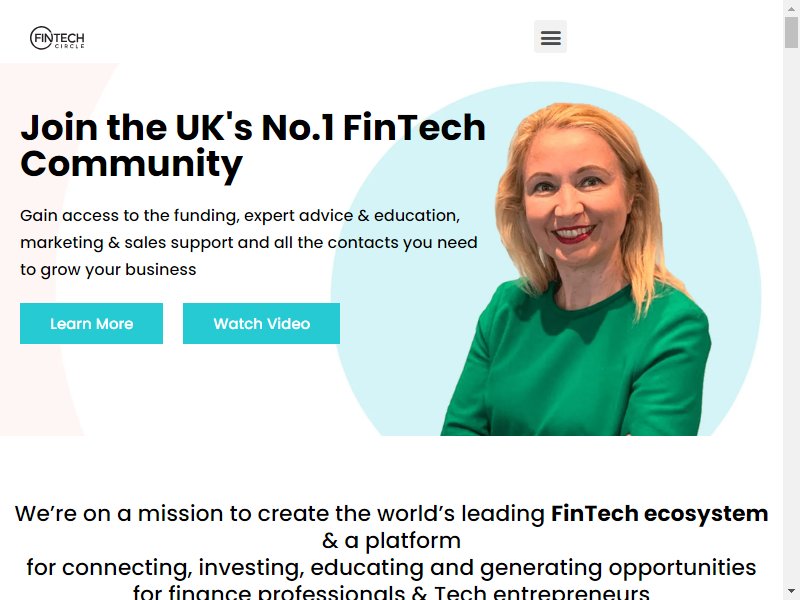Click the scrollbar down arrow

(791, 592)
